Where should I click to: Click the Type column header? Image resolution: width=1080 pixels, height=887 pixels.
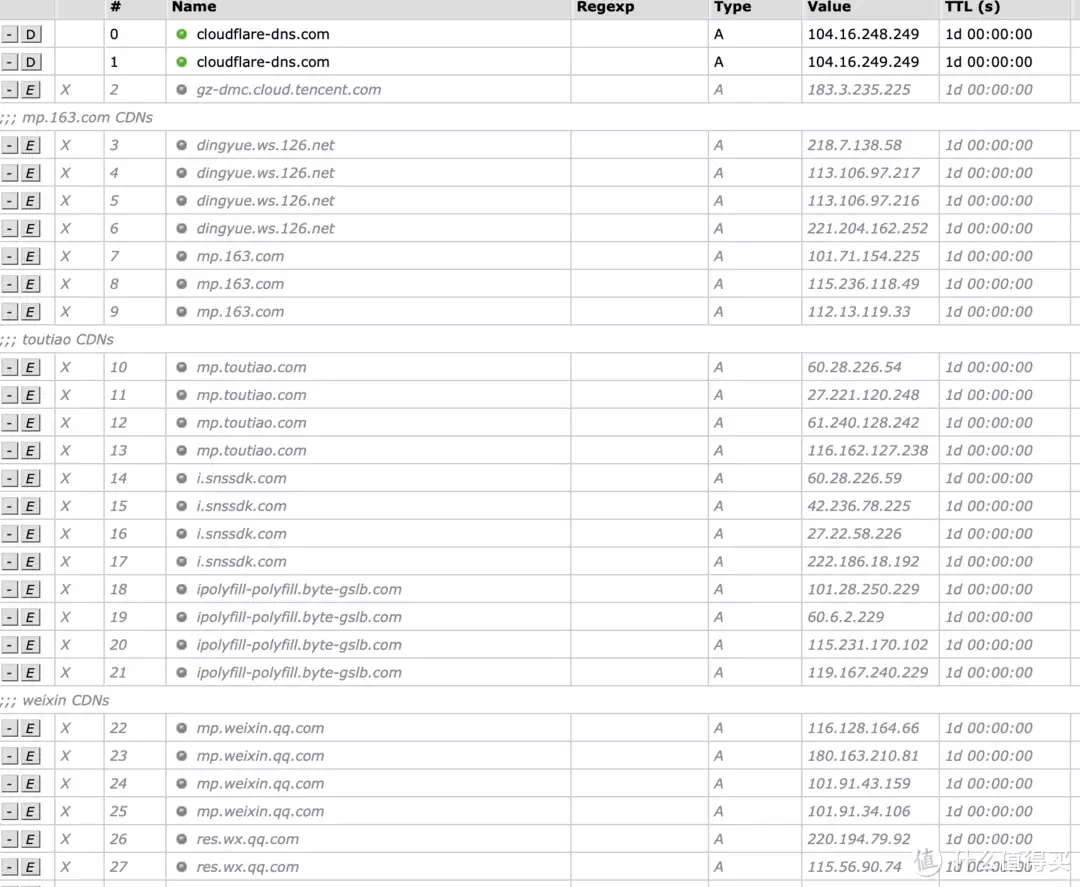pos(732,7)
